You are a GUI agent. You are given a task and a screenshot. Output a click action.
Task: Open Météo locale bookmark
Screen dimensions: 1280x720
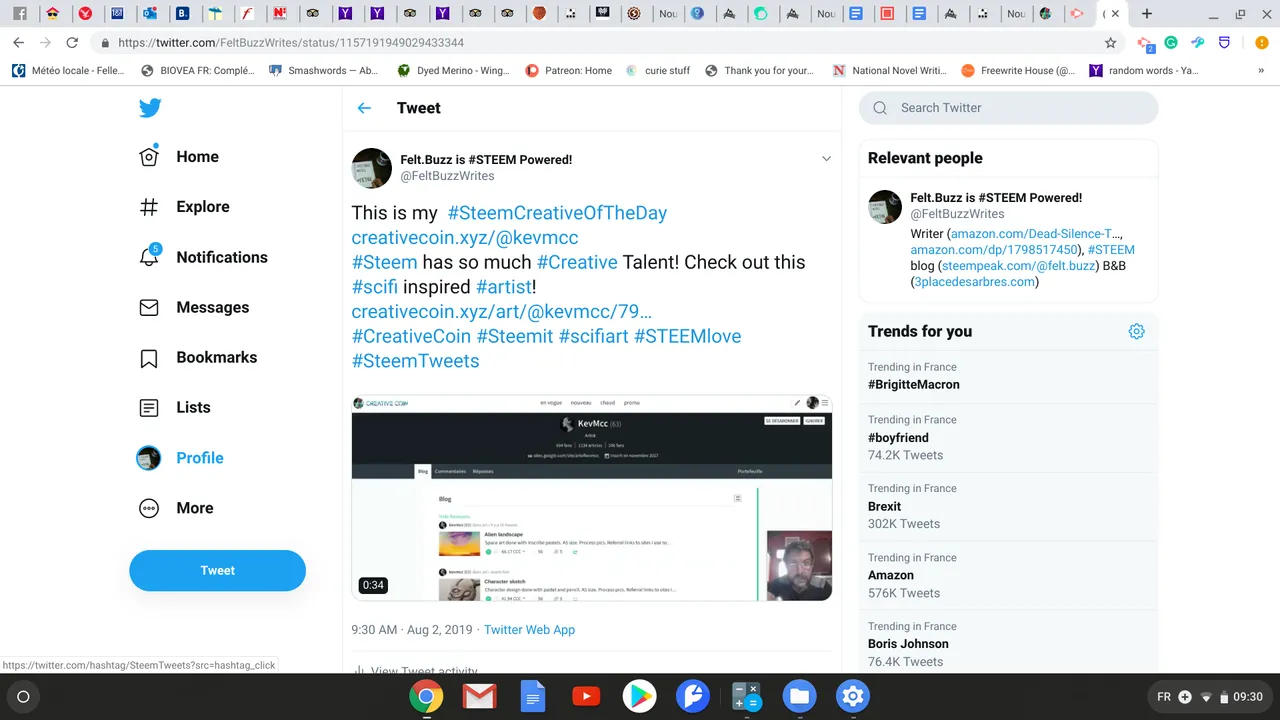tap(68, 71)
